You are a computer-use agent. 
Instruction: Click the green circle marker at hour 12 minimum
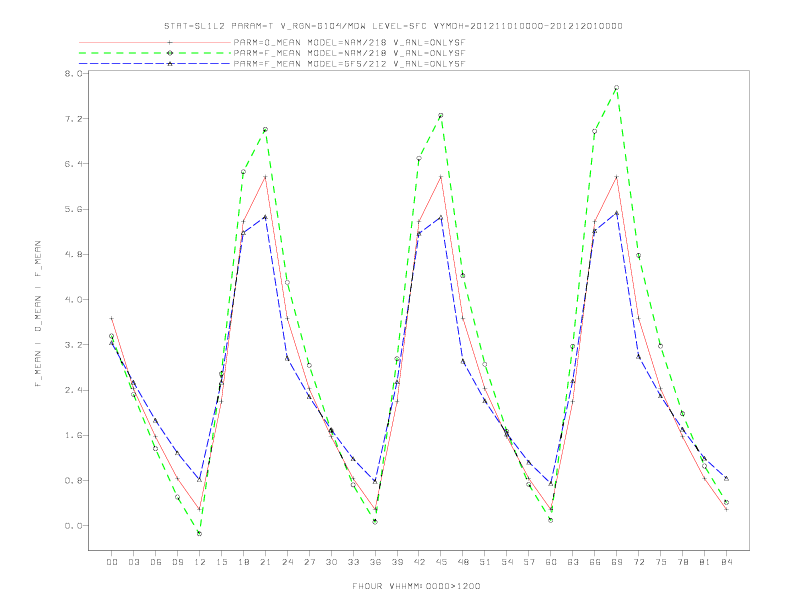(x=200, y=534)
